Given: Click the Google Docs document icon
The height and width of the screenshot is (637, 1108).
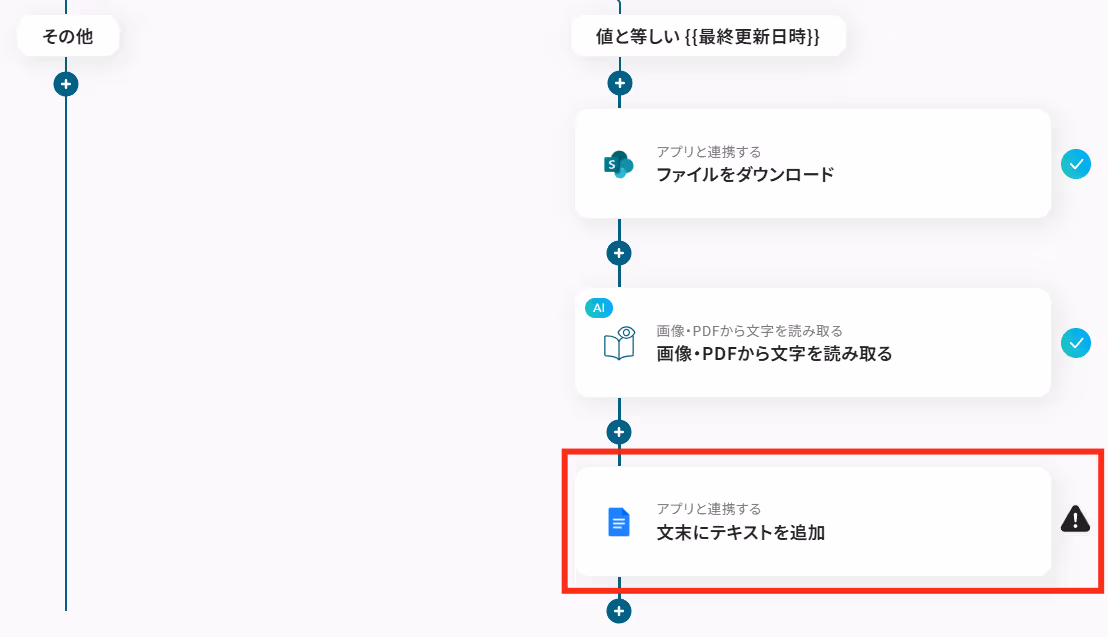Looking at the screenshot, I should click(619, 522).
